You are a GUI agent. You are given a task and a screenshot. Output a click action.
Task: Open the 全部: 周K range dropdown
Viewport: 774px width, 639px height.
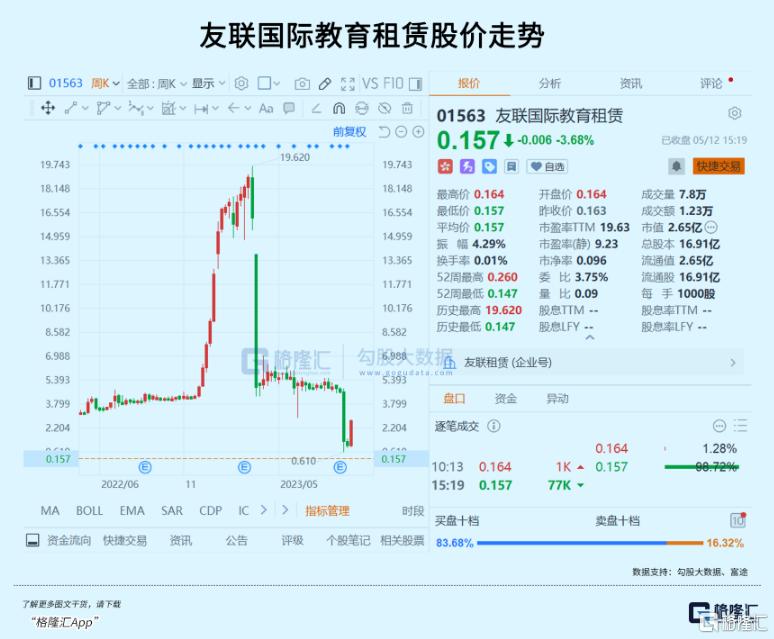click(156, 84)
